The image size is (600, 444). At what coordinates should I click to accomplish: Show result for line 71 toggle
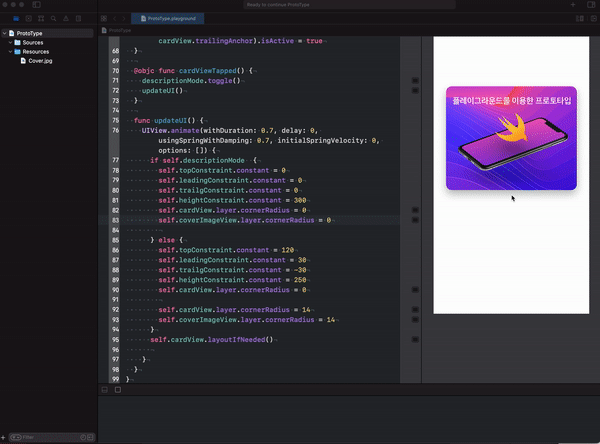pyautogui.click(x=415, y=80)
